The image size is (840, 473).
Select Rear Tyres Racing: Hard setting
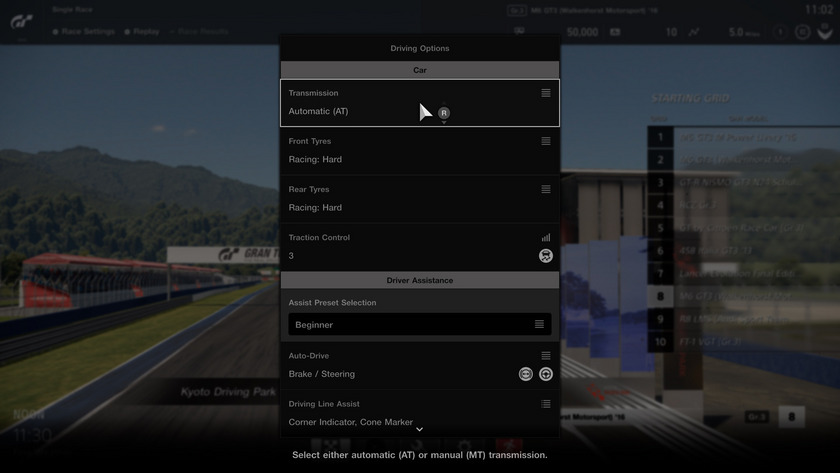click(316, 208)
